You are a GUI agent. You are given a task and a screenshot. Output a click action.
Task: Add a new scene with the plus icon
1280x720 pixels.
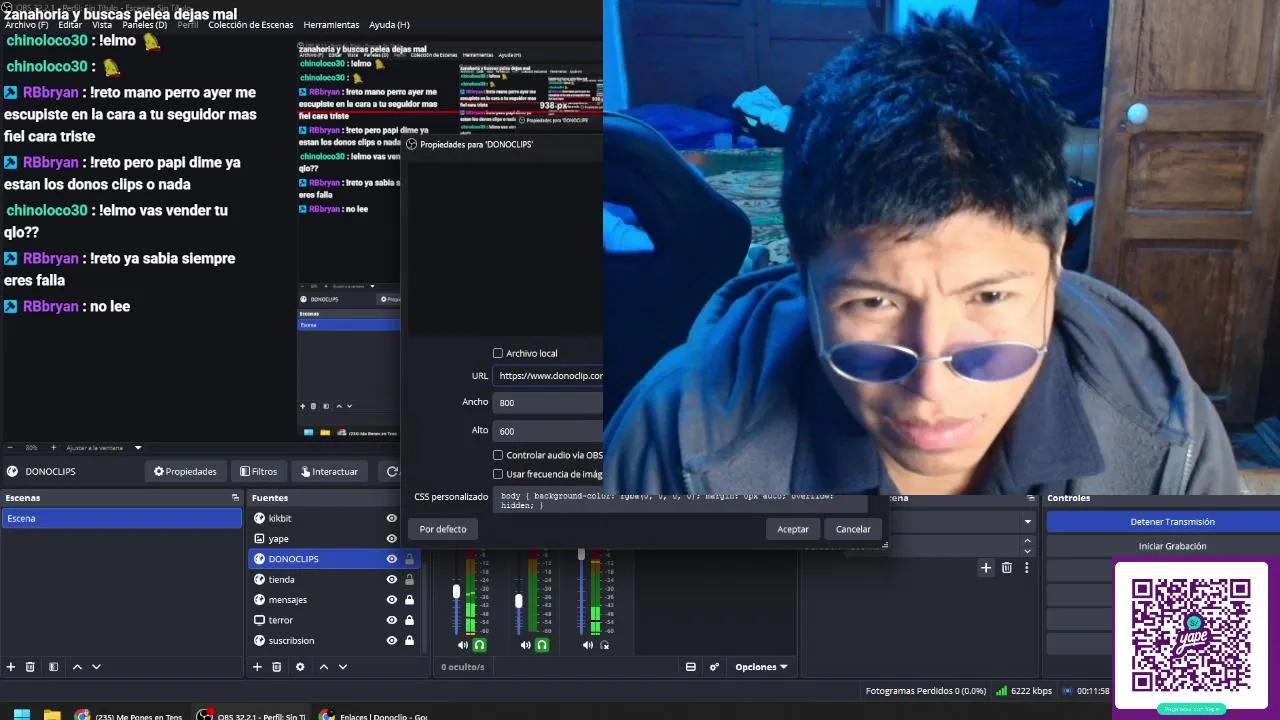[x=11, y=667]
